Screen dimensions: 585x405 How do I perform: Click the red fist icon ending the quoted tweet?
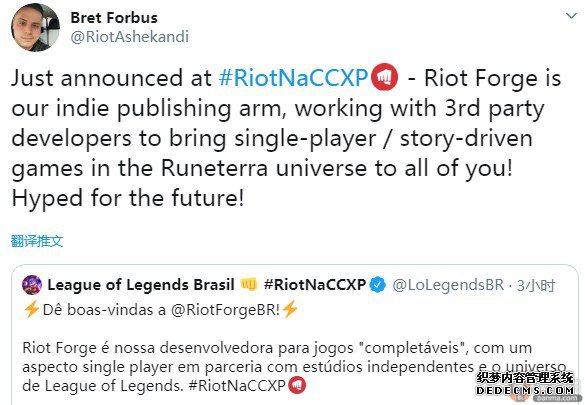coord(297,385)
